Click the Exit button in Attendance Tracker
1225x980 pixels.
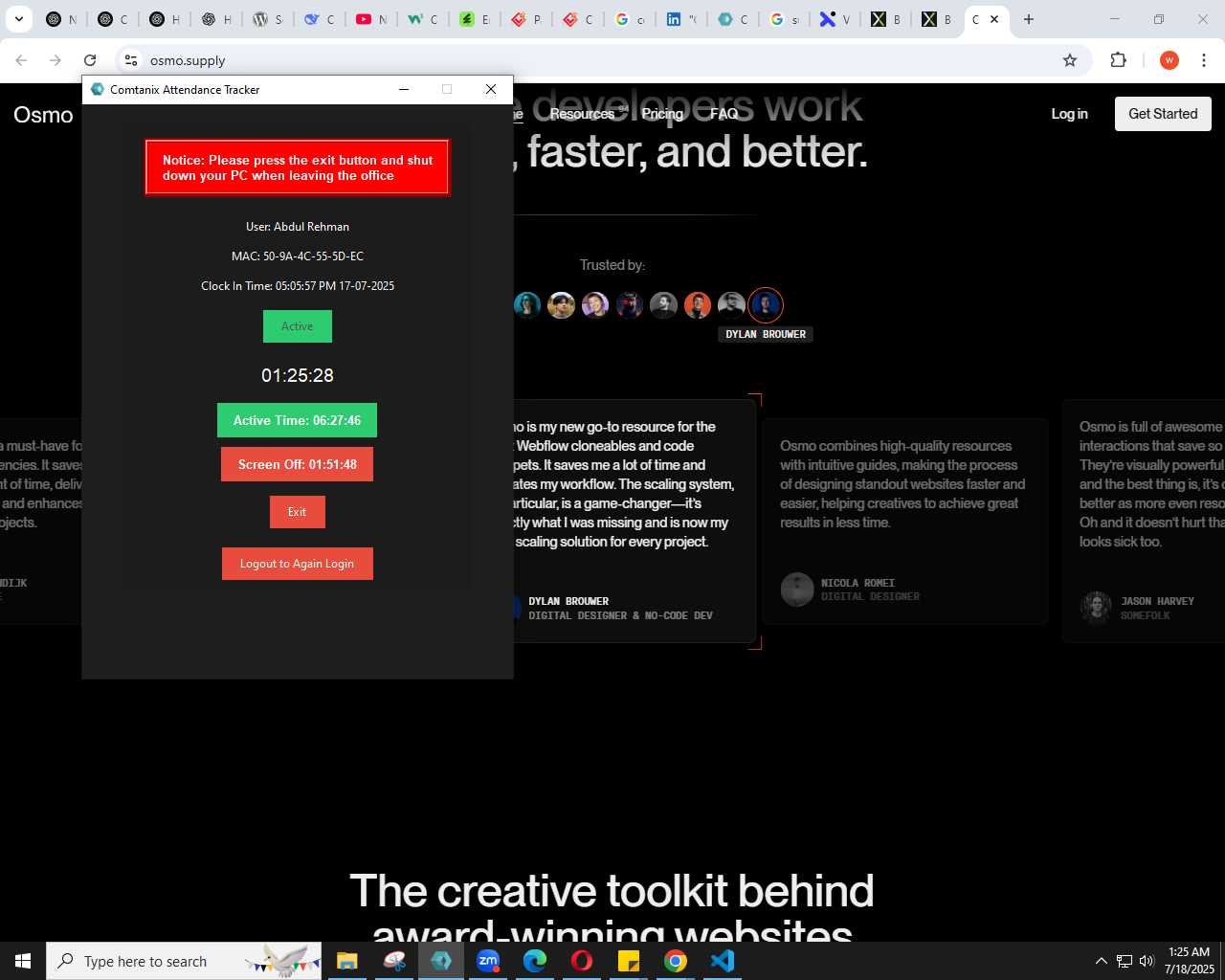(298, 512)
